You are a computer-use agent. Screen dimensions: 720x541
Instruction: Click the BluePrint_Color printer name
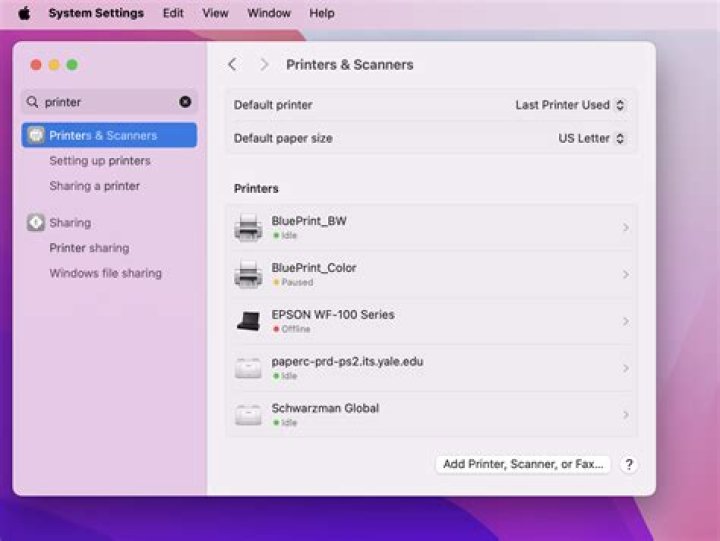314,268
